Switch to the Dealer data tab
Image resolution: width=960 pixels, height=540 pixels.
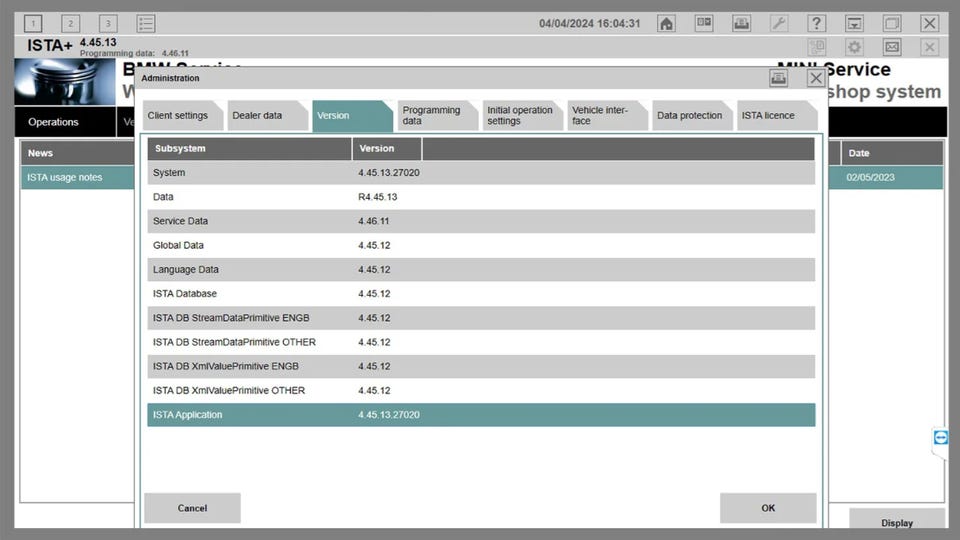pos(268,116)
